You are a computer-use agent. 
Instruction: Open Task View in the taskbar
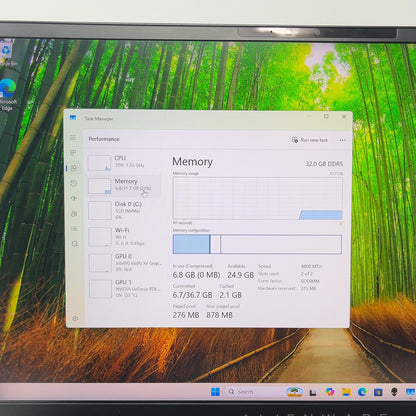313,392
